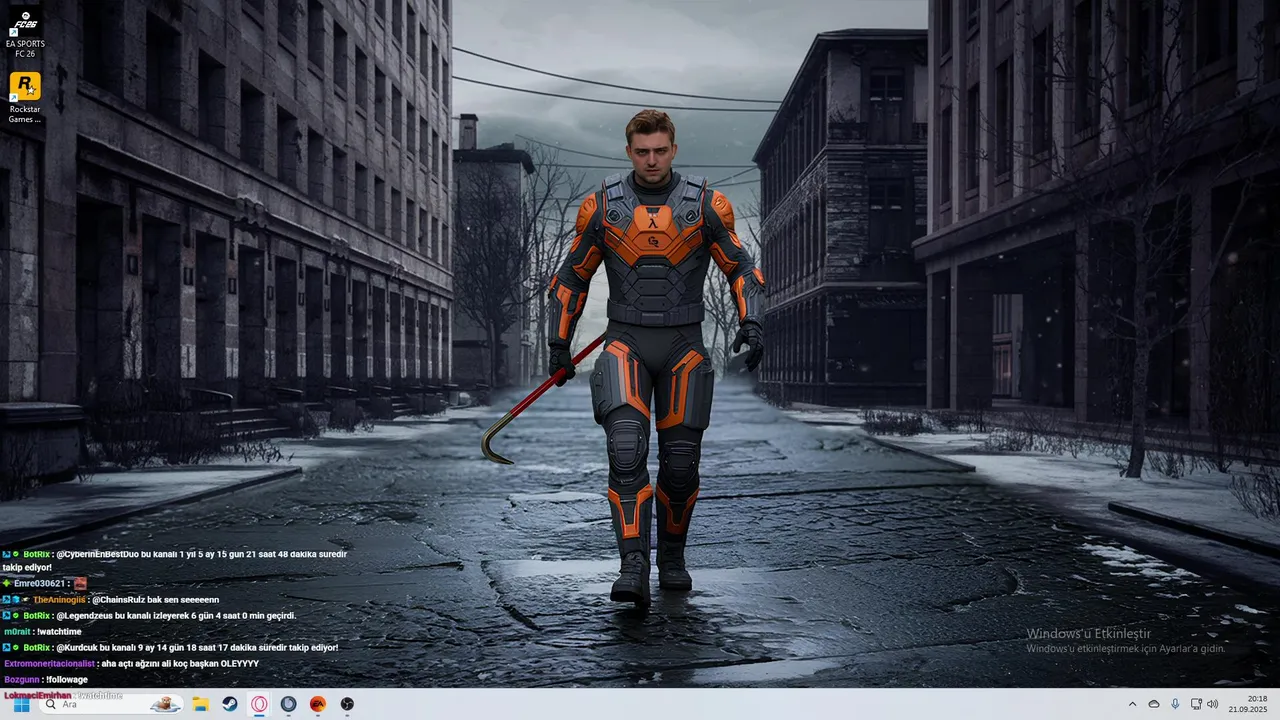Screen dimensions: 1280x720
Task: Open the EA app from the taskbar
Action: 318,704
